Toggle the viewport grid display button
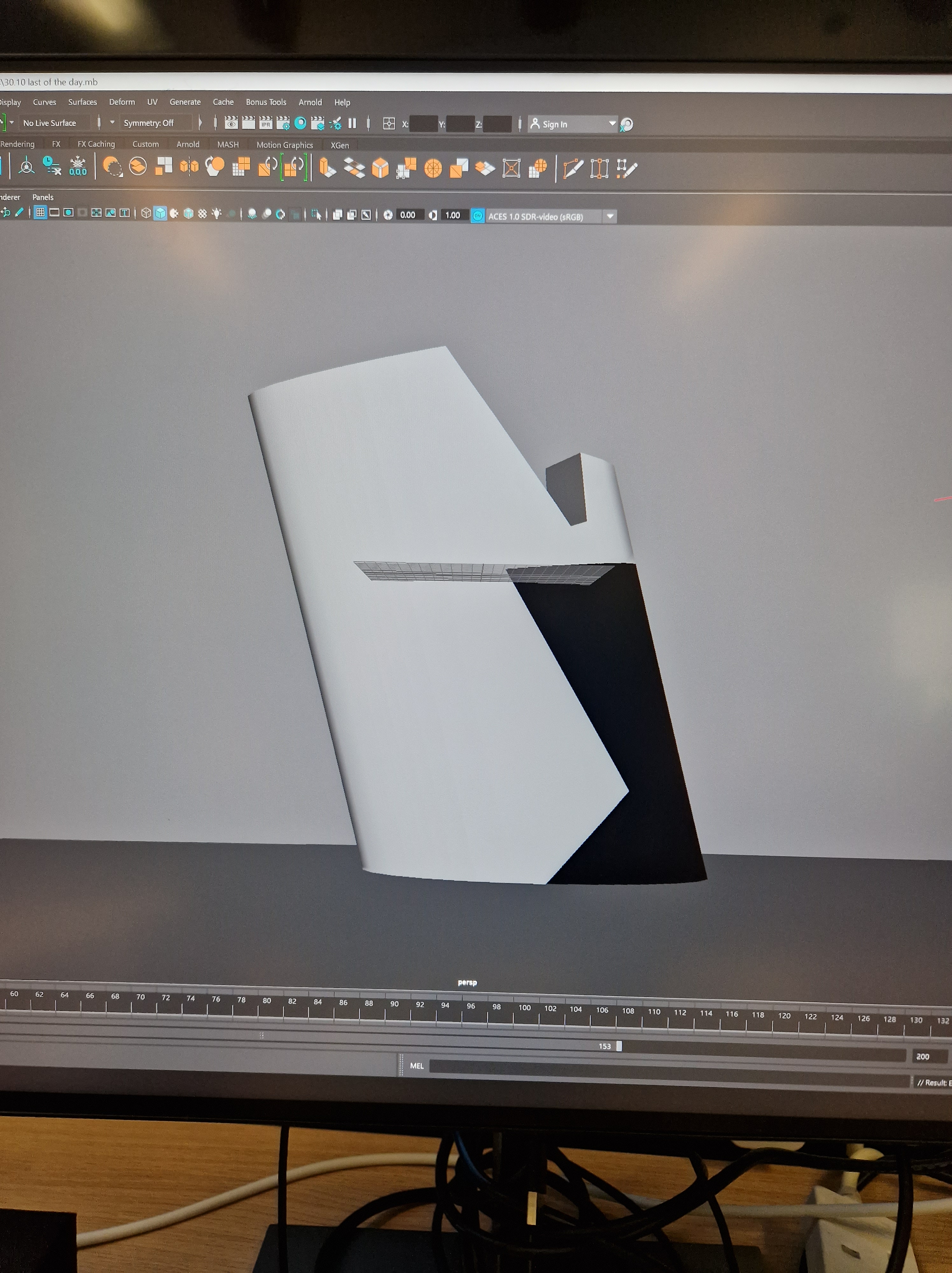Image resolution: width=952 pixels, height=1273 pixels. [x=40, y=213]
